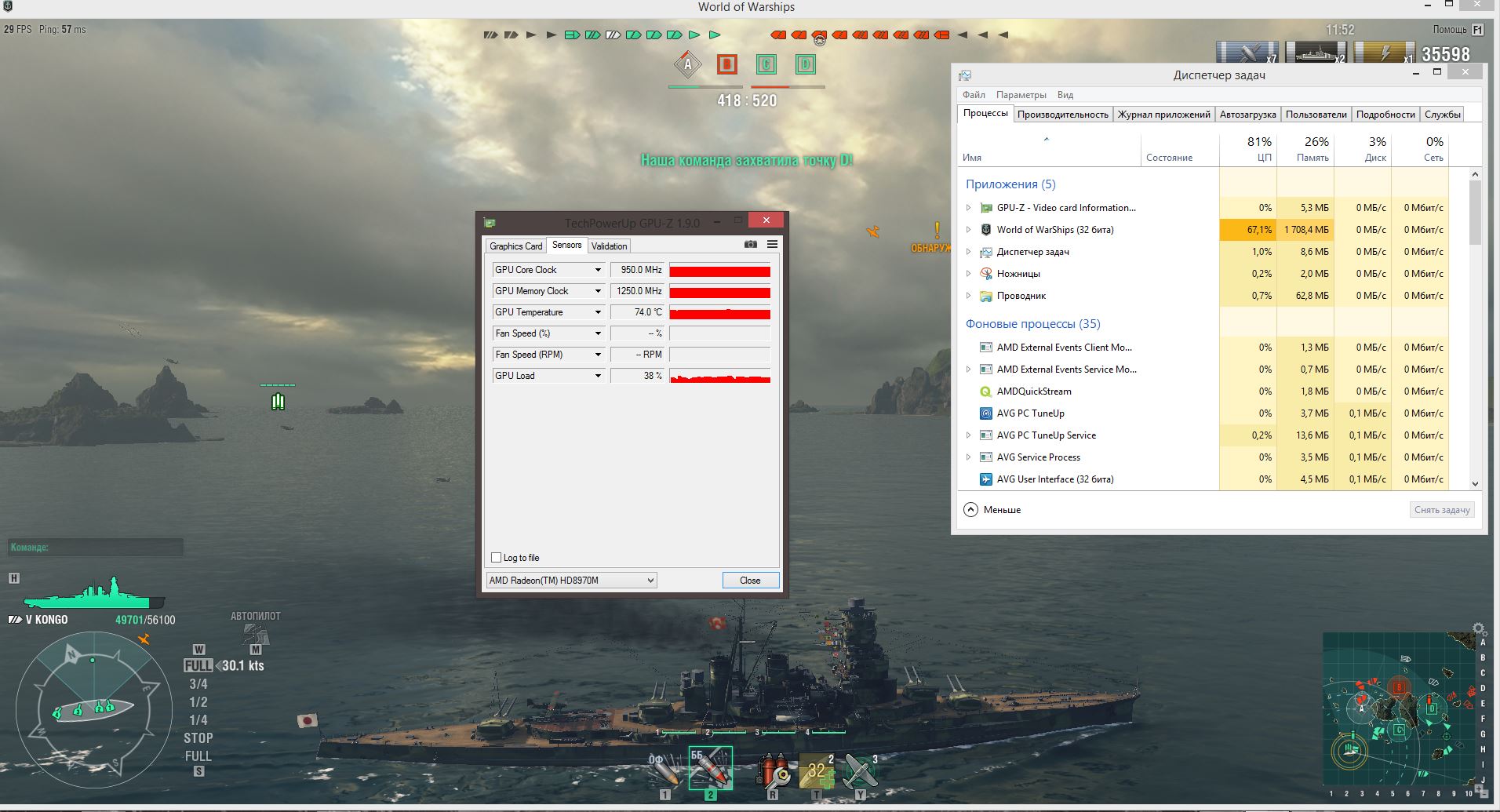
Task: Click the Ножницы process icon
Action: [986, 274]
